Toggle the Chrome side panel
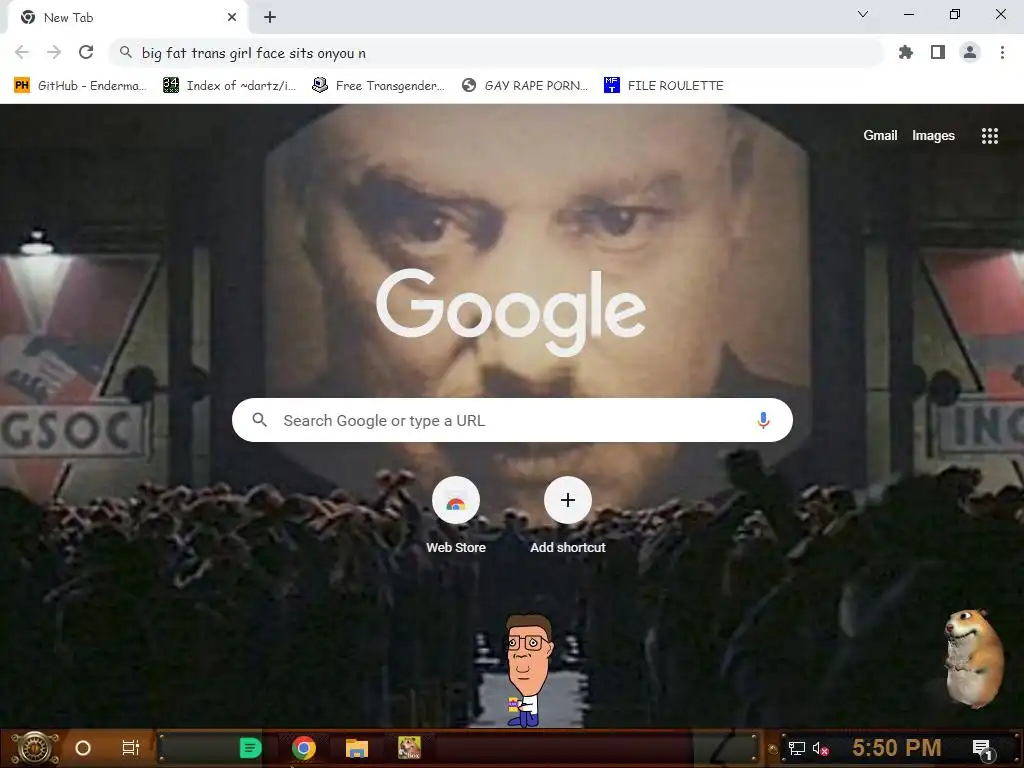Viewport: 1024px width, 768px height. [938, 52]
